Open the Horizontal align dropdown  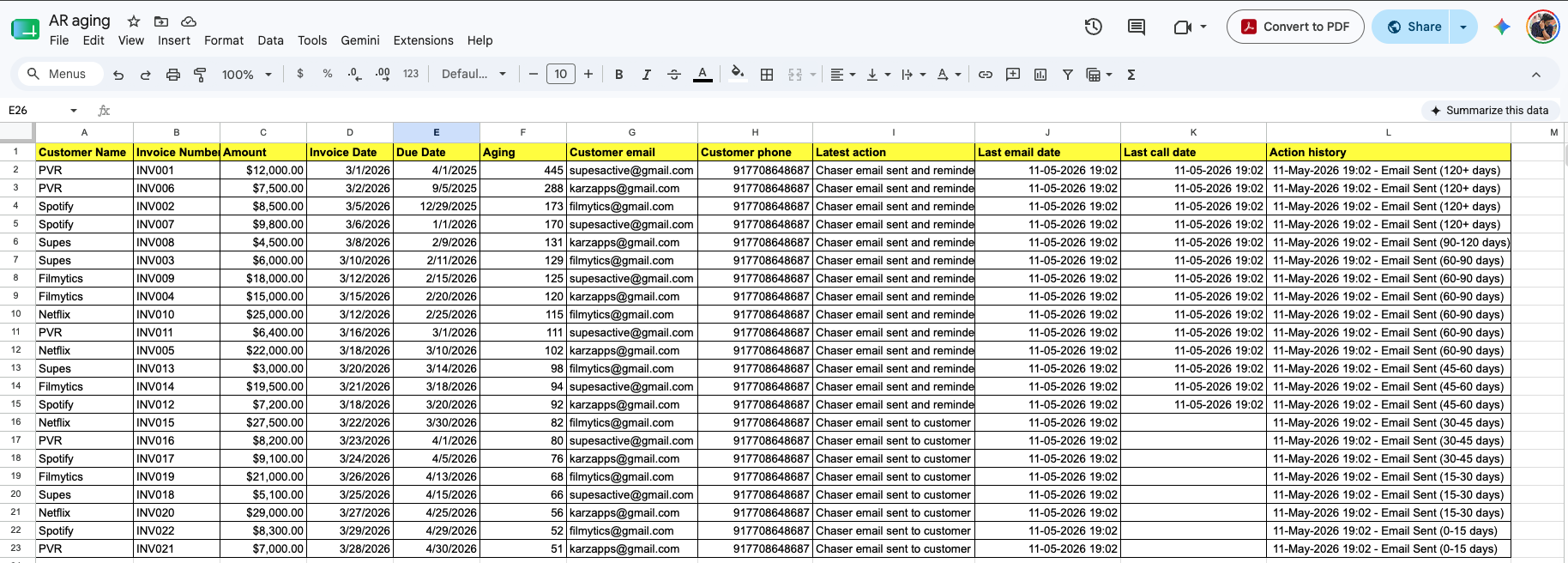pos(843,75)
